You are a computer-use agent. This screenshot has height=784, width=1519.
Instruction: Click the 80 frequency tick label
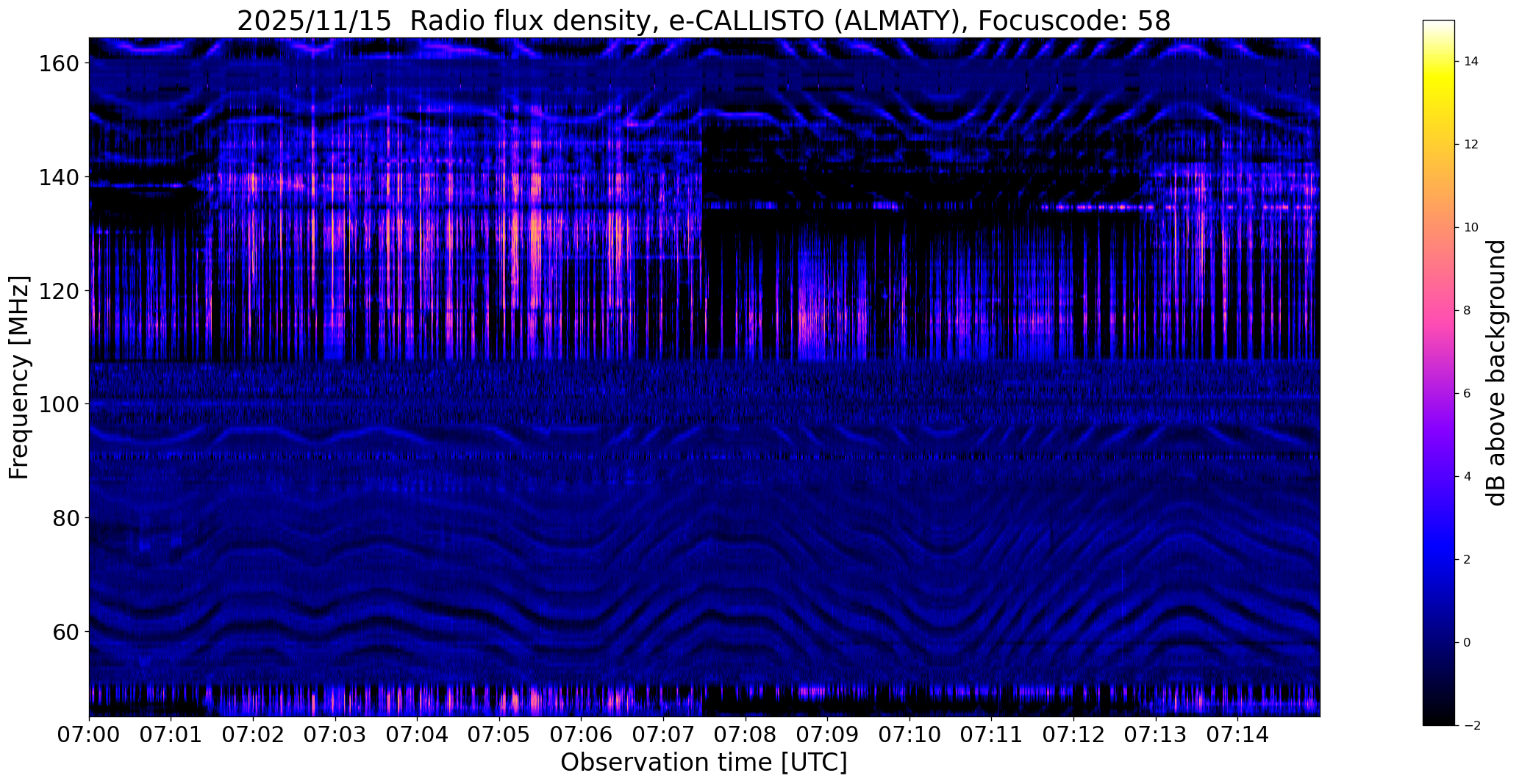[x=65, y=518]
